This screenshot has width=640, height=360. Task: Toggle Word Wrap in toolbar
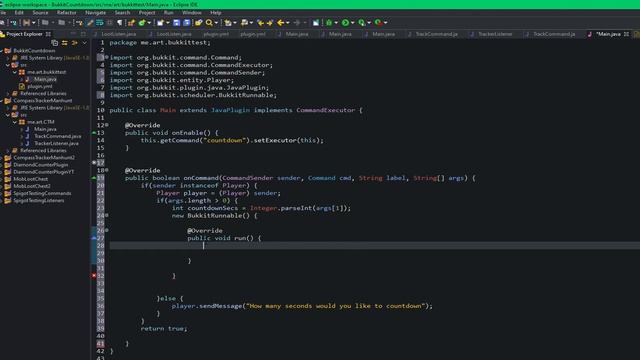click(100, 23)
